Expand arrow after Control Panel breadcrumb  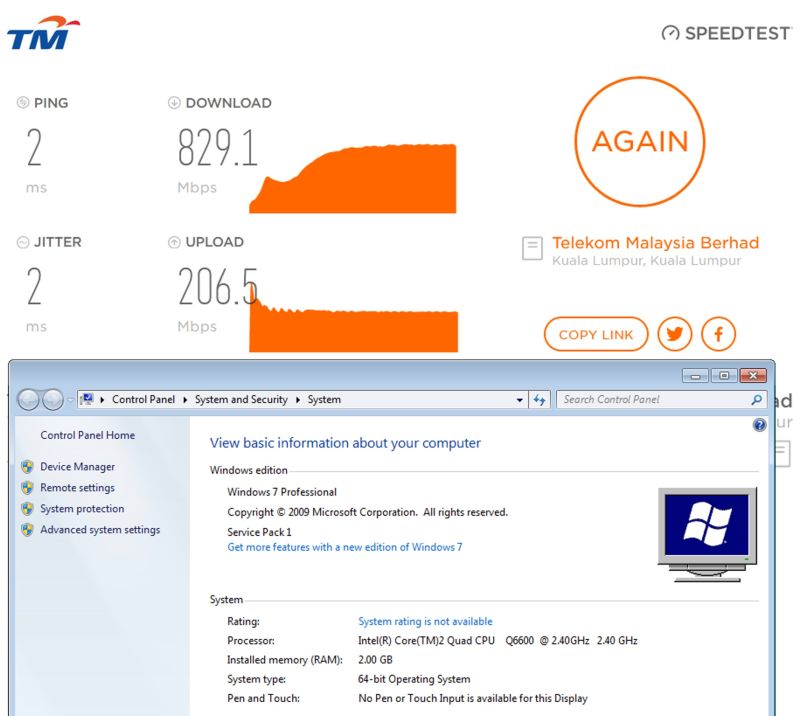point(185,400)
